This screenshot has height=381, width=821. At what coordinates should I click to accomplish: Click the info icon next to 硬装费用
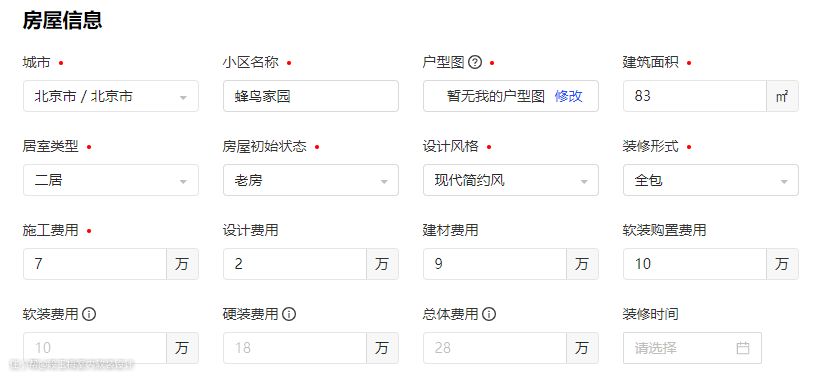click(x=289, y=314)
